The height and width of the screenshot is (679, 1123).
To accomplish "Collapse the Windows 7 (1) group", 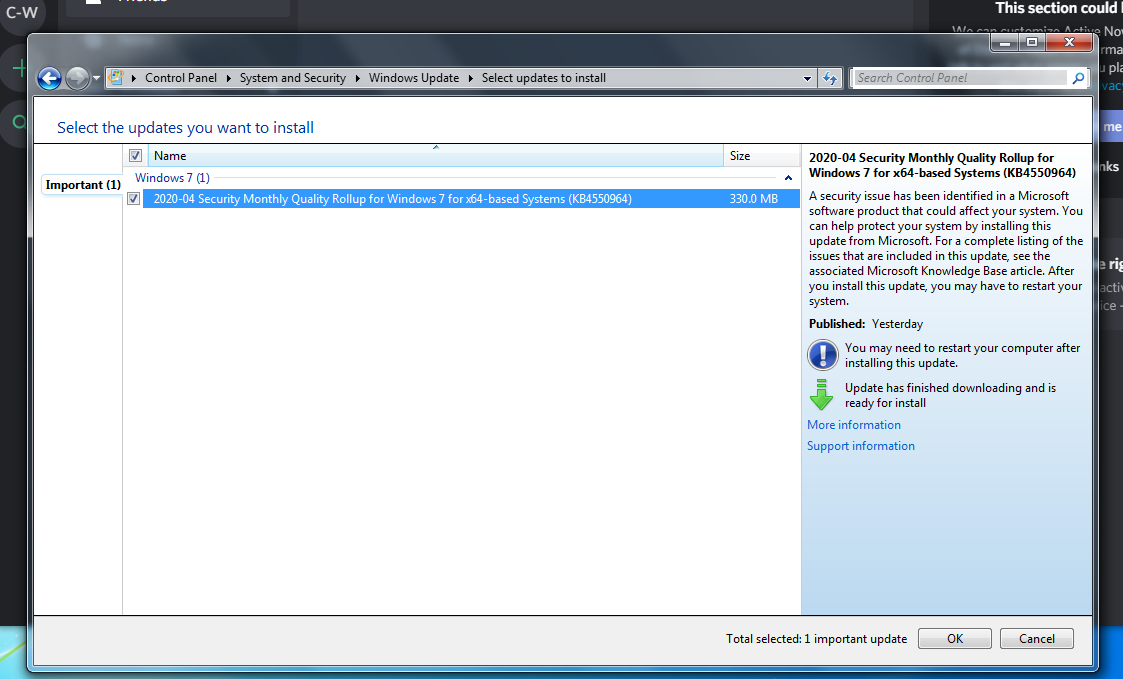I will 788,178.
